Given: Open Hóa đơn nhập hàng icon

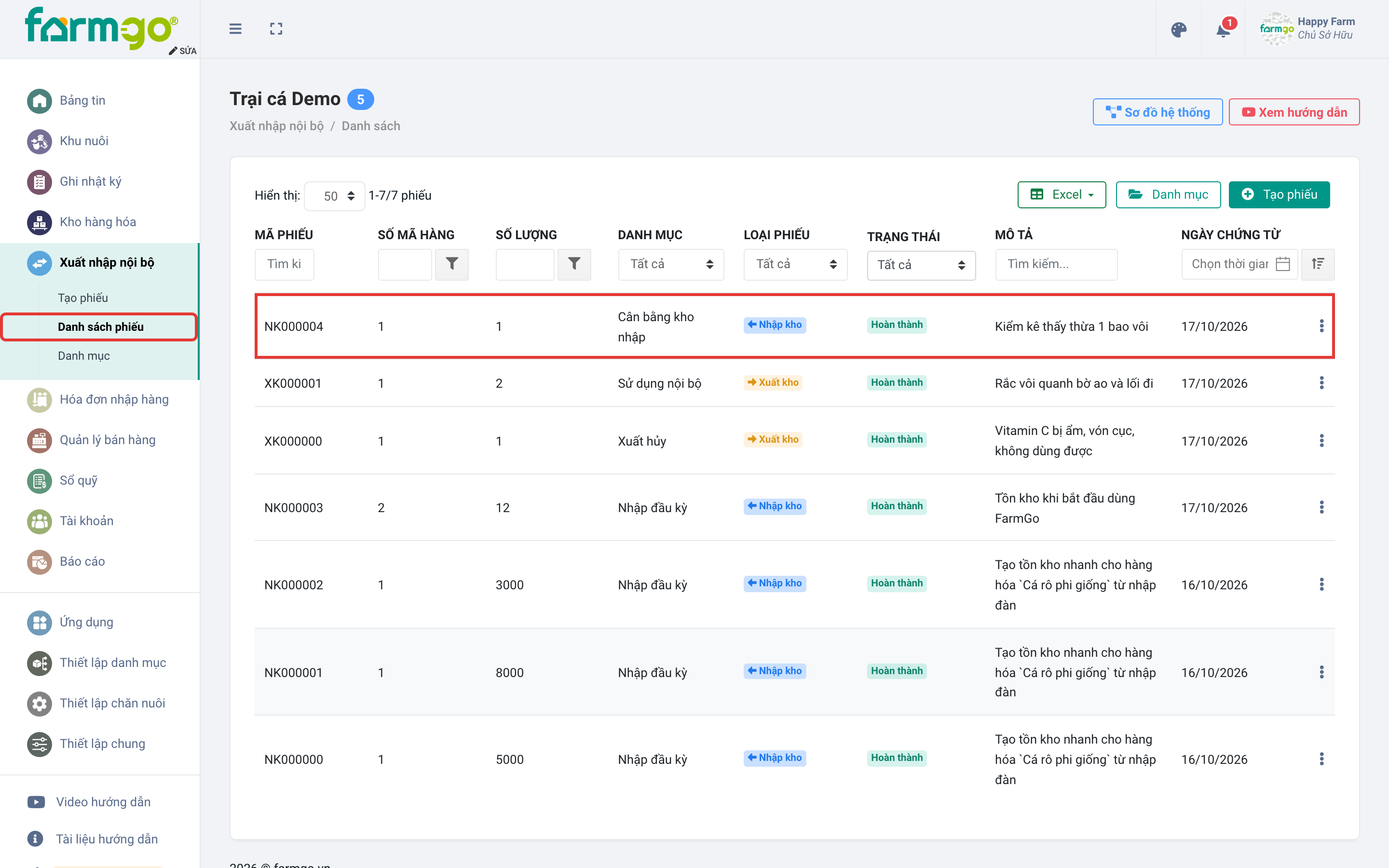Looking at the screenshot, I should pyautogui.click(x=40, y=400).
